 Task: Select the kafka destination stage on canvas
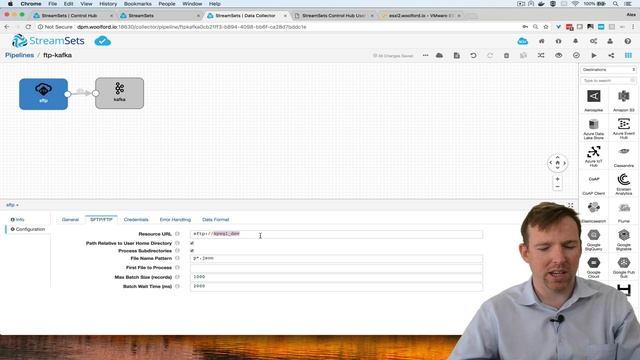coord(119,93)
